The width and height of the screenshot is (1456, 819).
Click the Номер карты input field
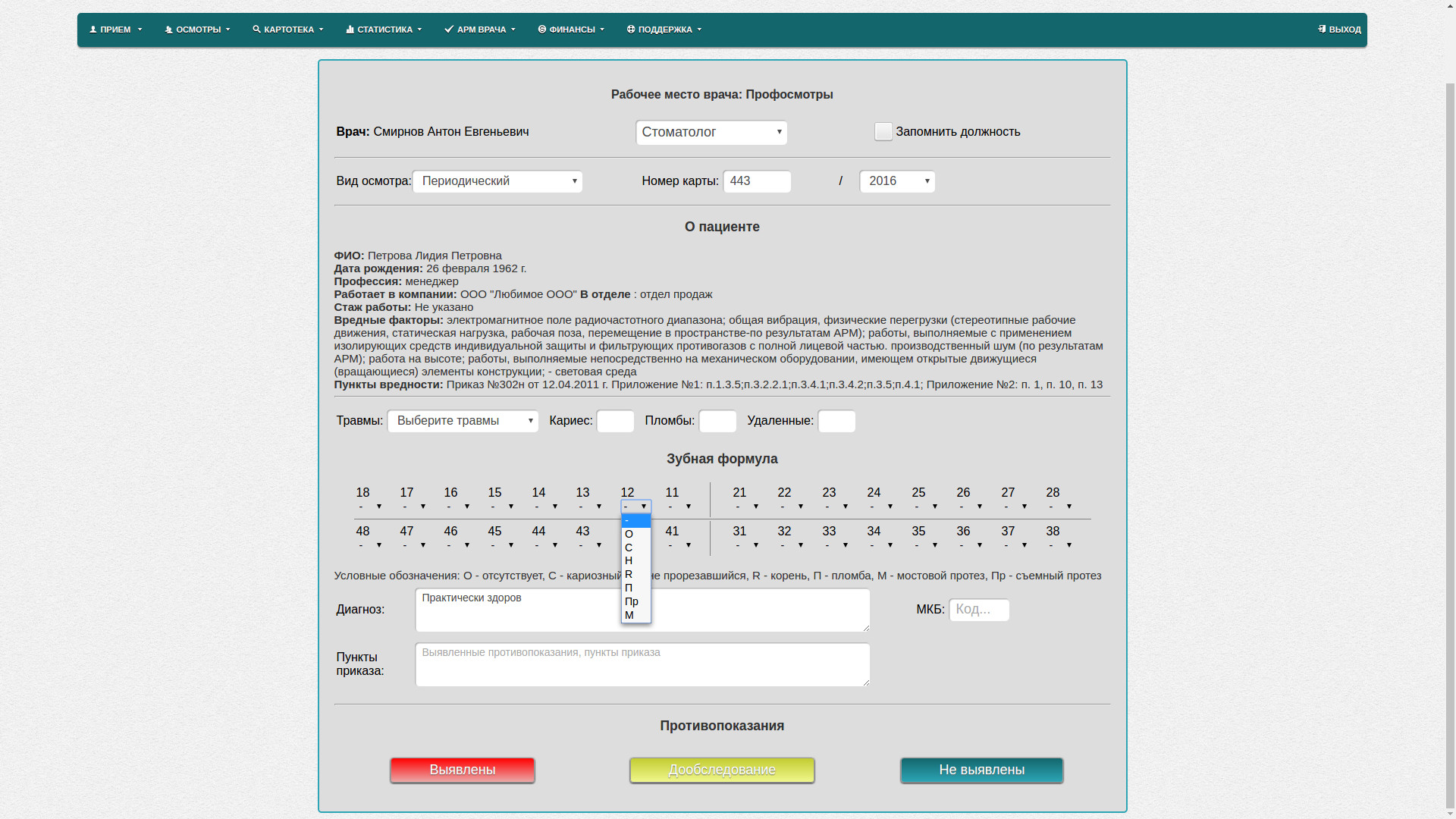pos(757,181)
